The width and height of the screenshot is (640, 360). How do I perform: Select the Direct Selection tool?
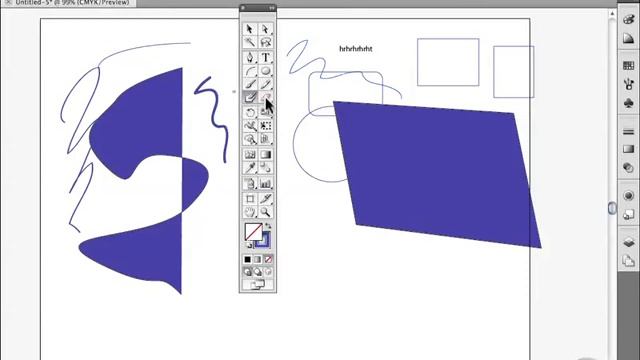(x=265, y=29)
